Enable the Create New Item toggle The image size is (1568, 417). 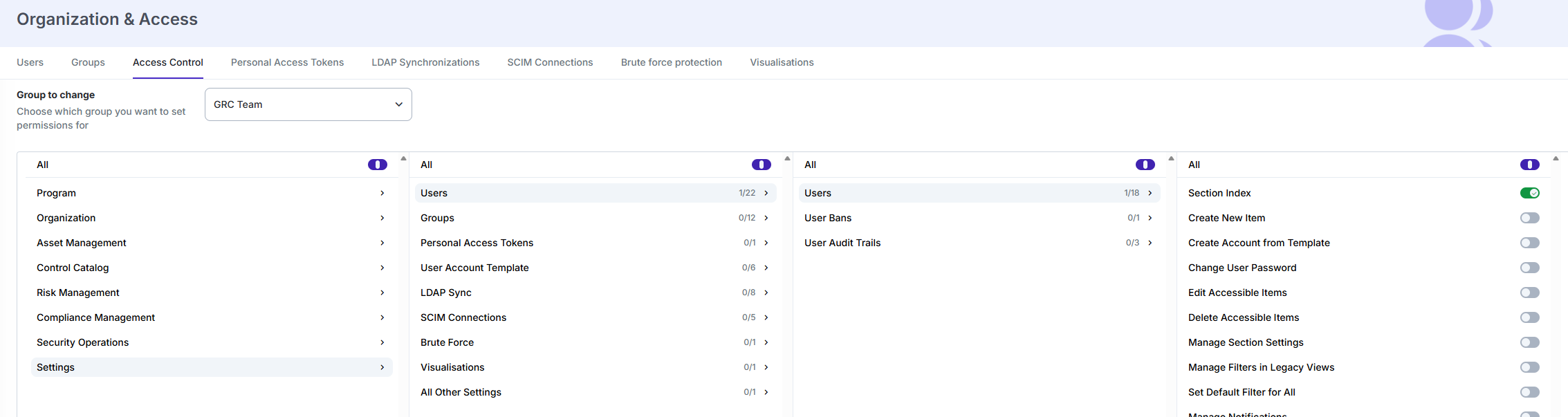1529,218
